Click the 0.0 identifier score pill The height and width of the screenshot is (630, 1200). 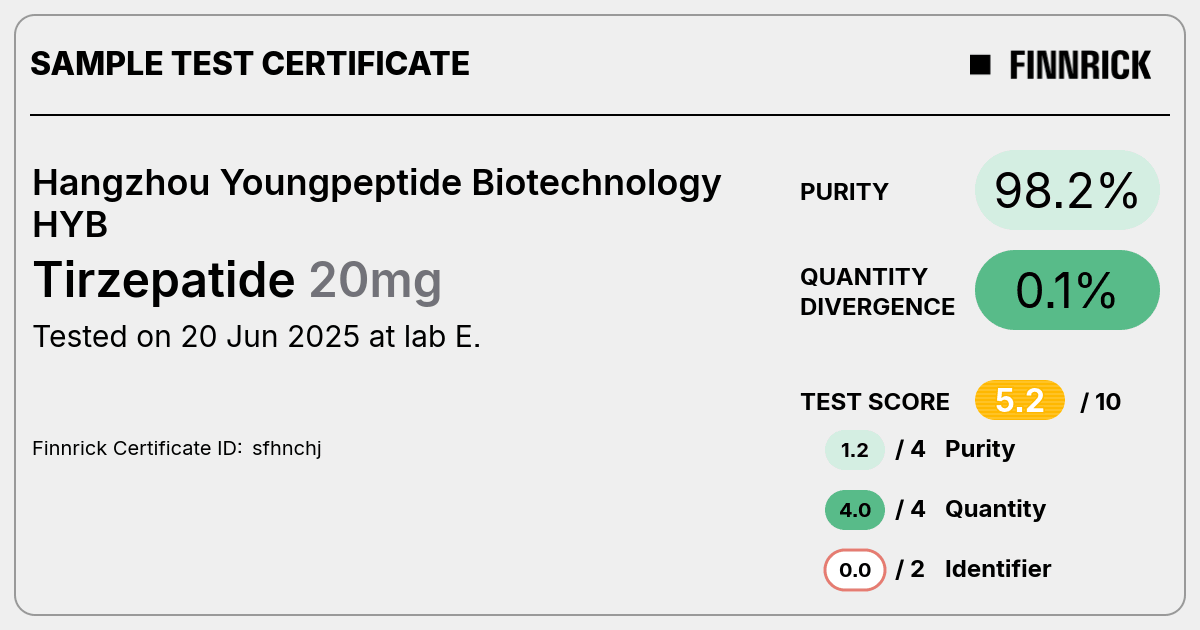(x=855, y=570)
